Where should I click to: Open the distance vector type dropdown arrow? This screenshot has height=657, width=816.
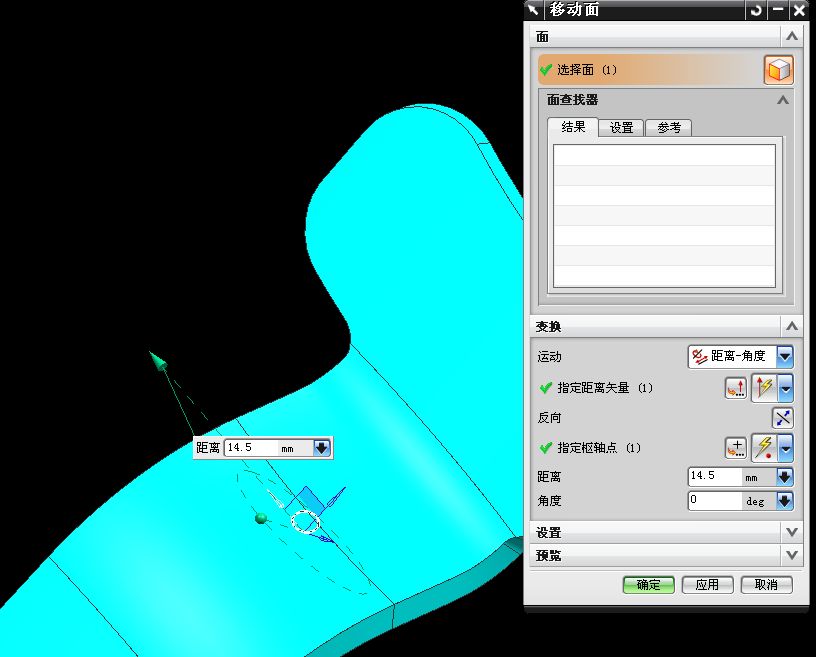(786, 388)
